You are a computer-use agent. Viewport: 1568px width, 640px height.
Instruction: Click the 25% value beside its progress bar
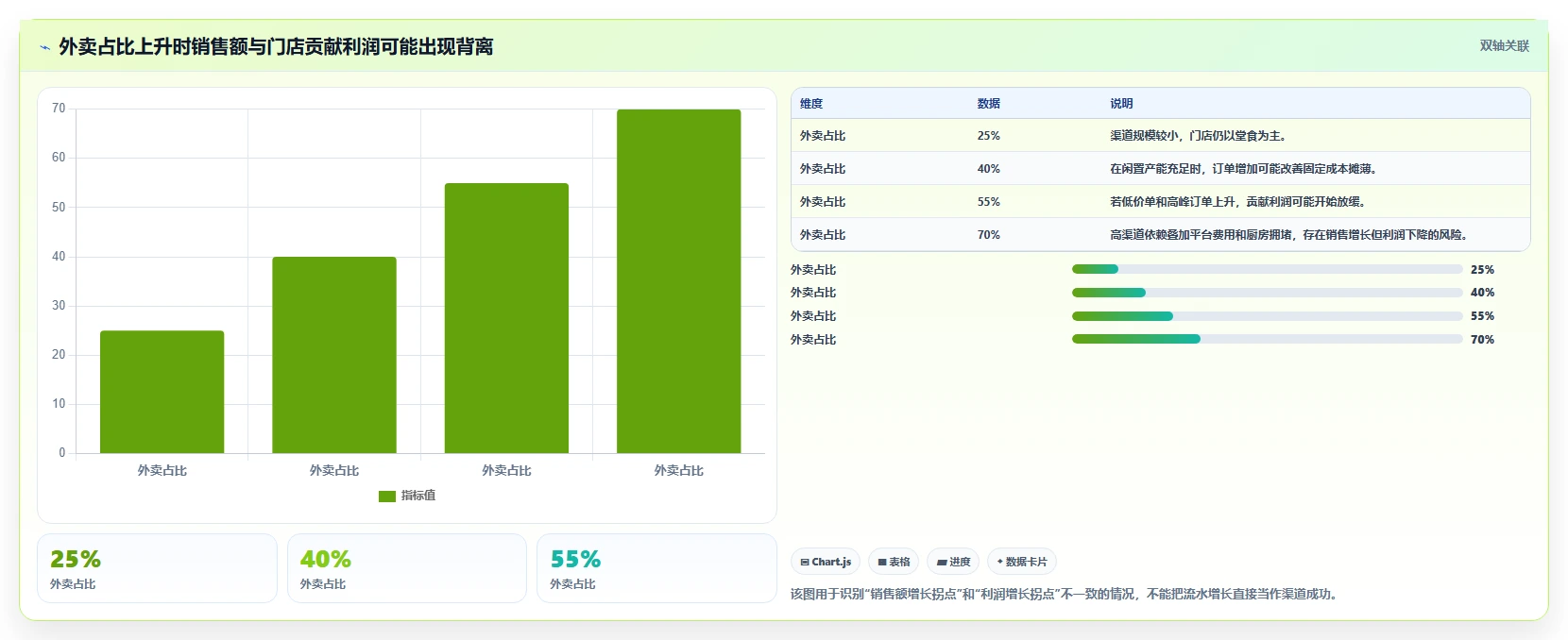(1482, 270)
